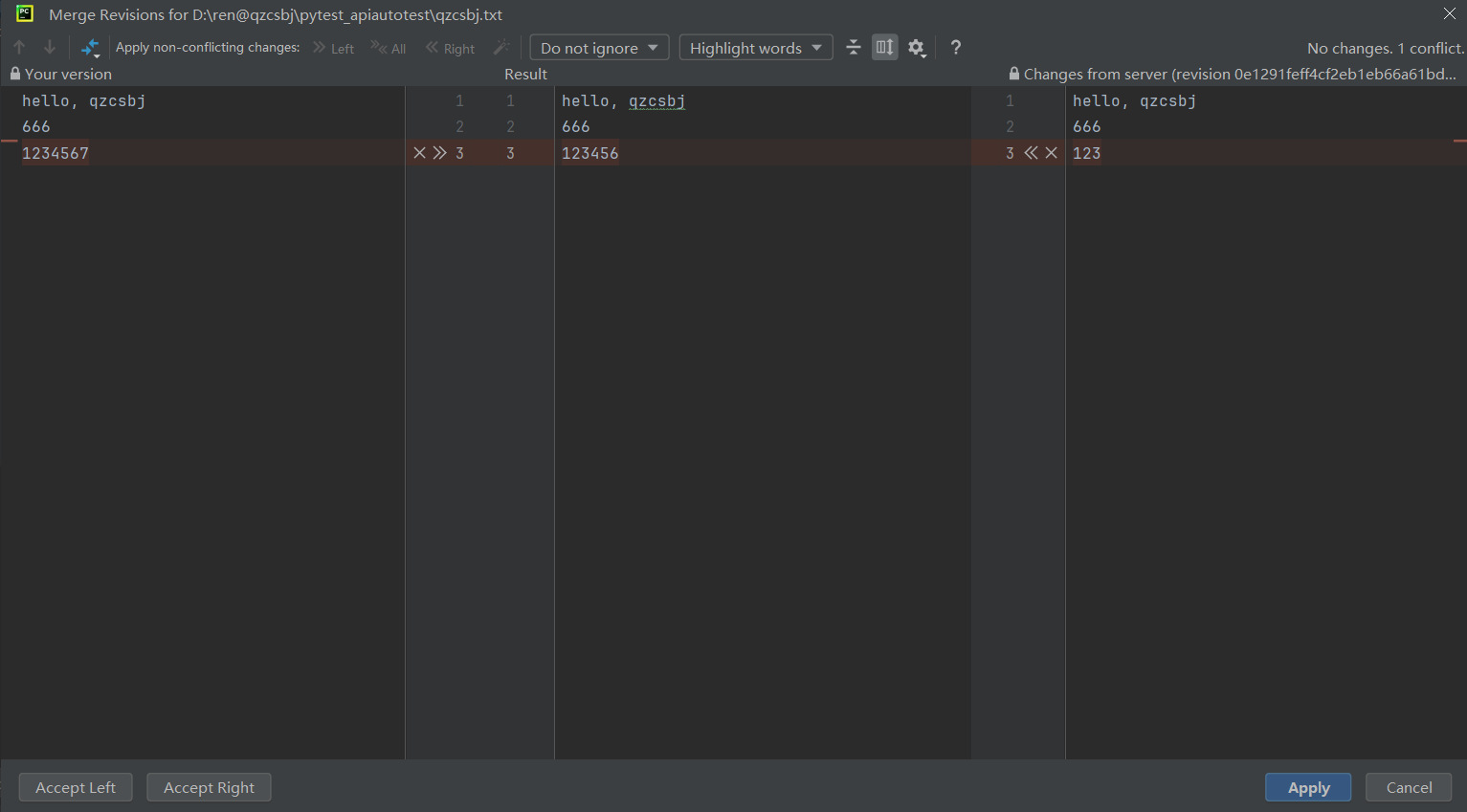Image resolution: width=1467 pixels, height=812 pixels.
Task: Click 'Changes from server' revision header text
Action: pos(1240,74)
